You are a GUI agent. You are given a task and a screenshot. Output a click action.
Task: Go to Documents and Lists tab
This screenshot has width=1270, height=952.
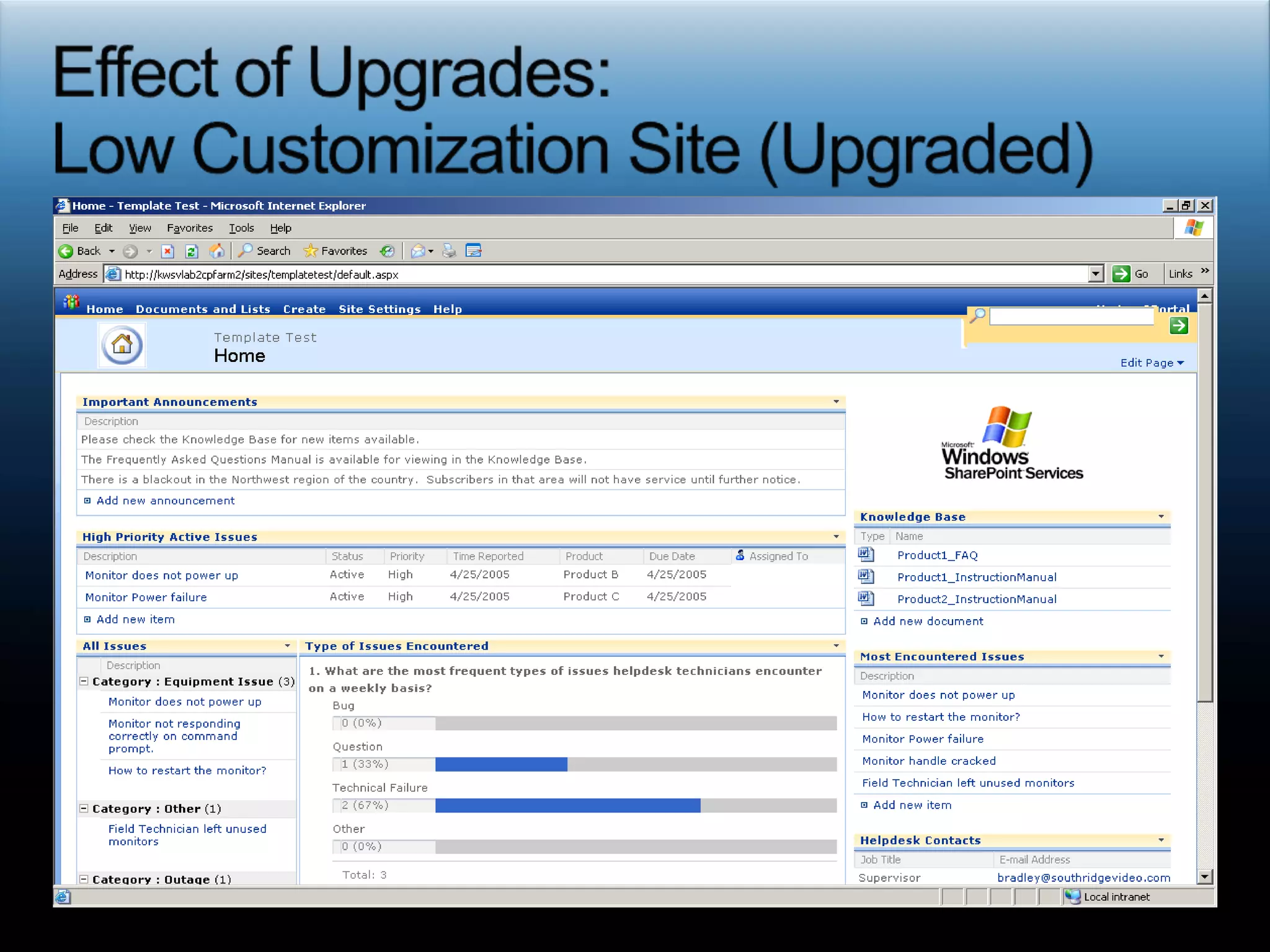pyautogui.click(x=203, y=309)
